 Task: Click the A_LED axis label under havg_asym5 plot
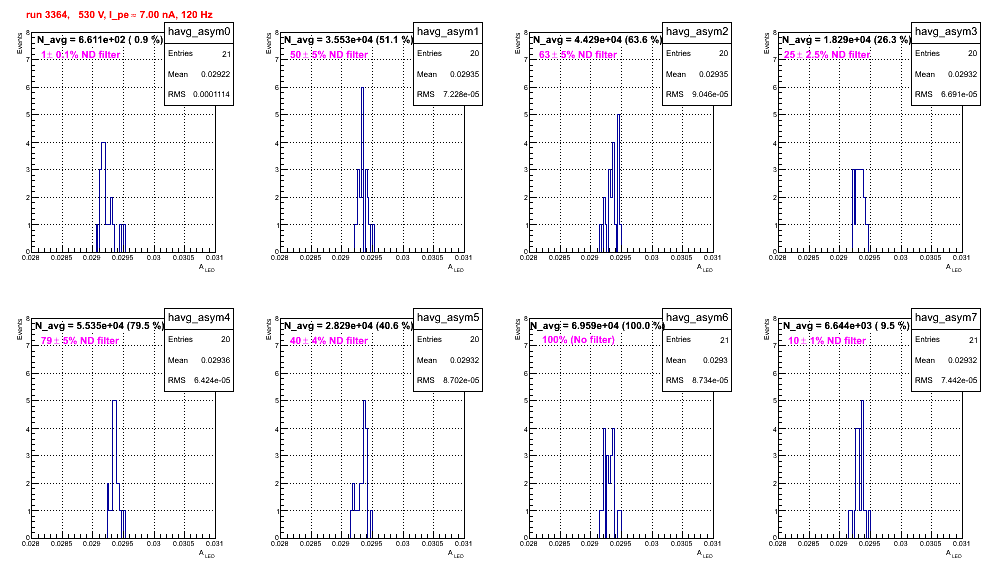tap(456, 554)
